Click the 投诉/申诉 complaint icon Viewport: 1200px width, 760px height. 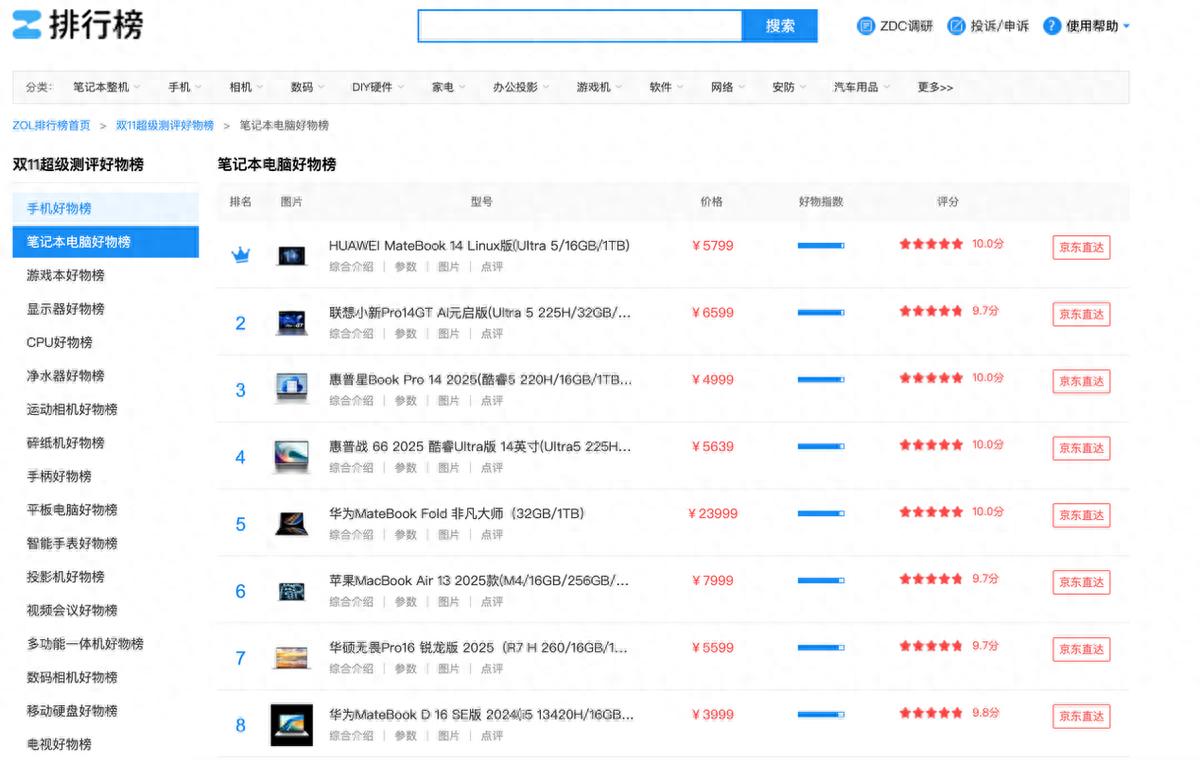[956, 26]
